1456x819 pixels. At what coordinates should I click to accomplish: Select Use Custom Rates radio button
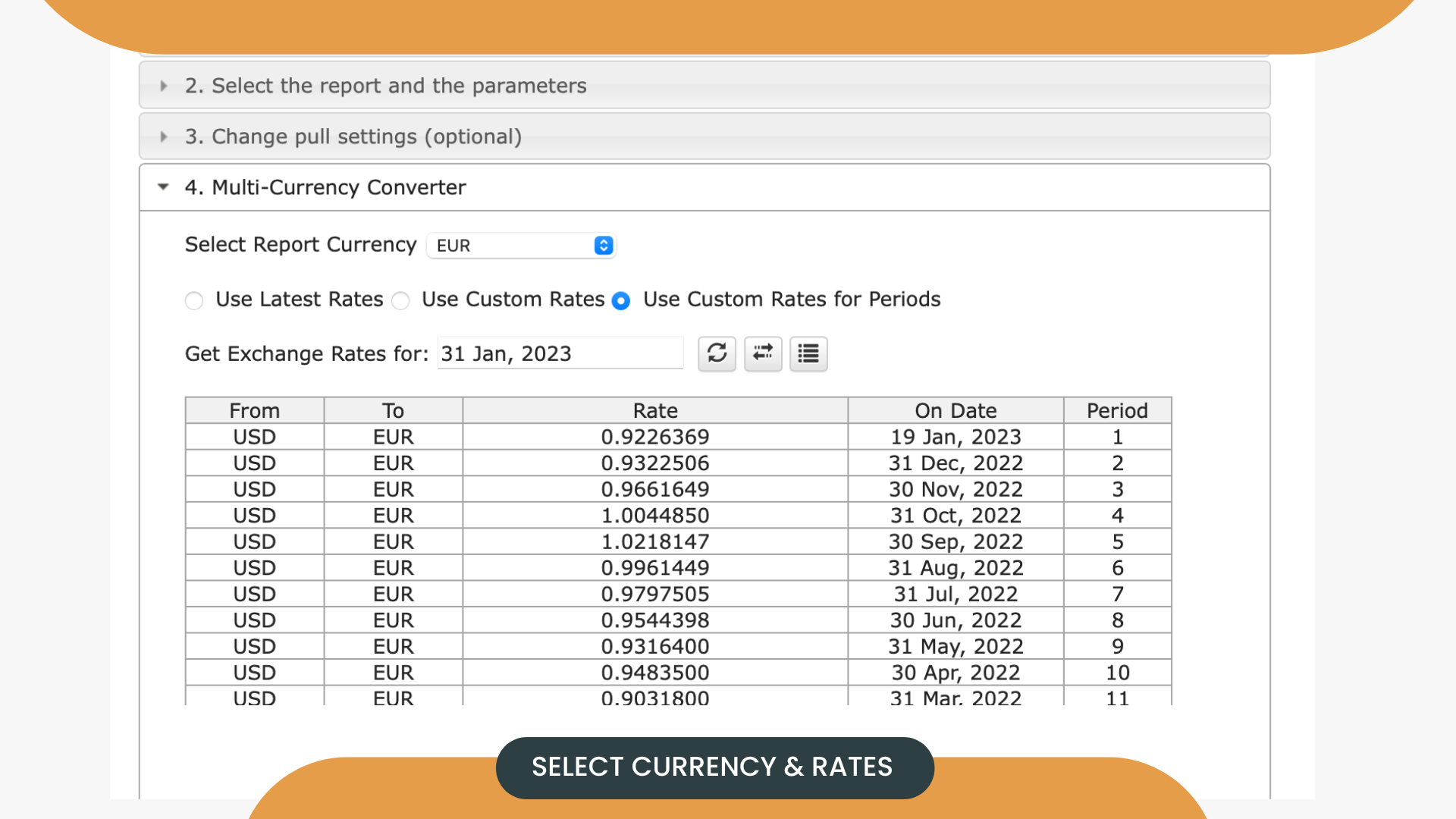tap(401, 301)
